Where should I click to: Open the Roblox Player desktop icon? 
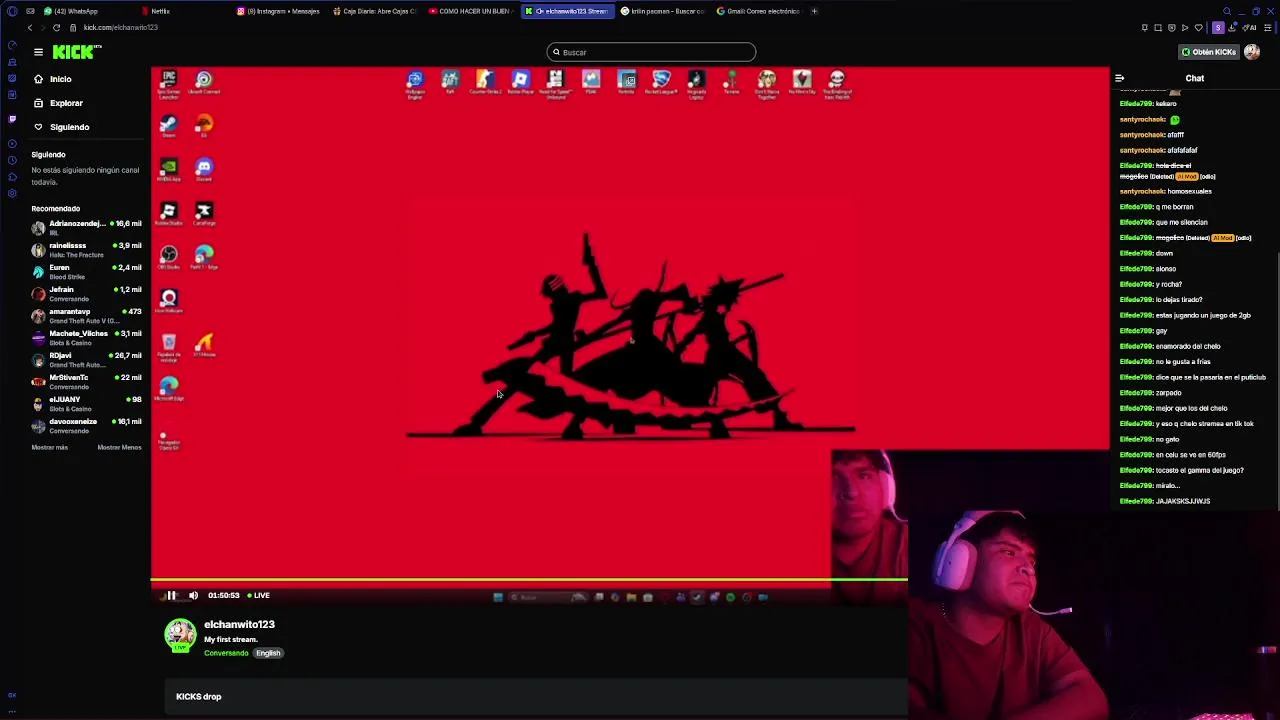click(520, 84)
